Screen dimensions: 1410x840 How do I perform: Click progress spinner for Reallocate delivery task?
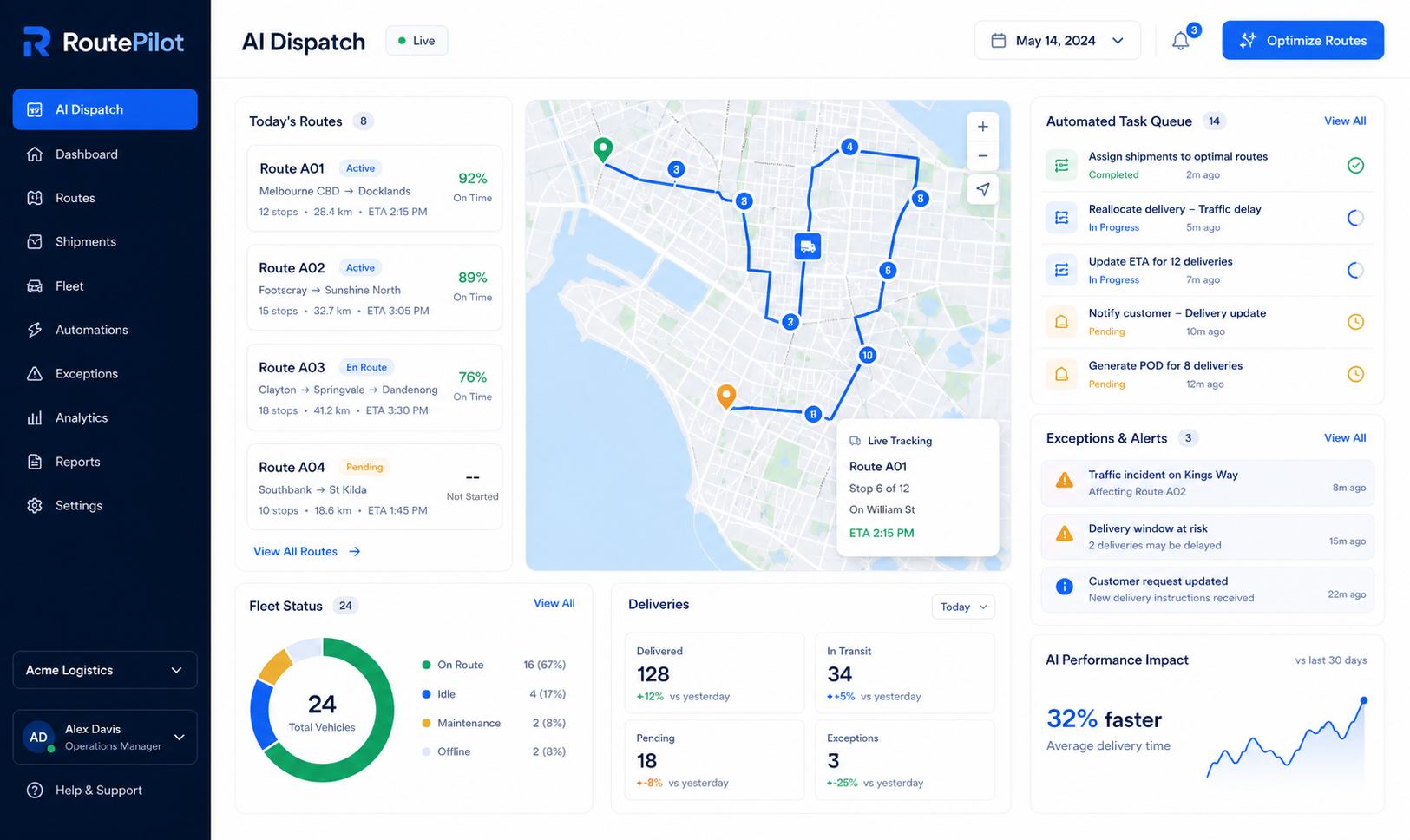coord(1355,218)
